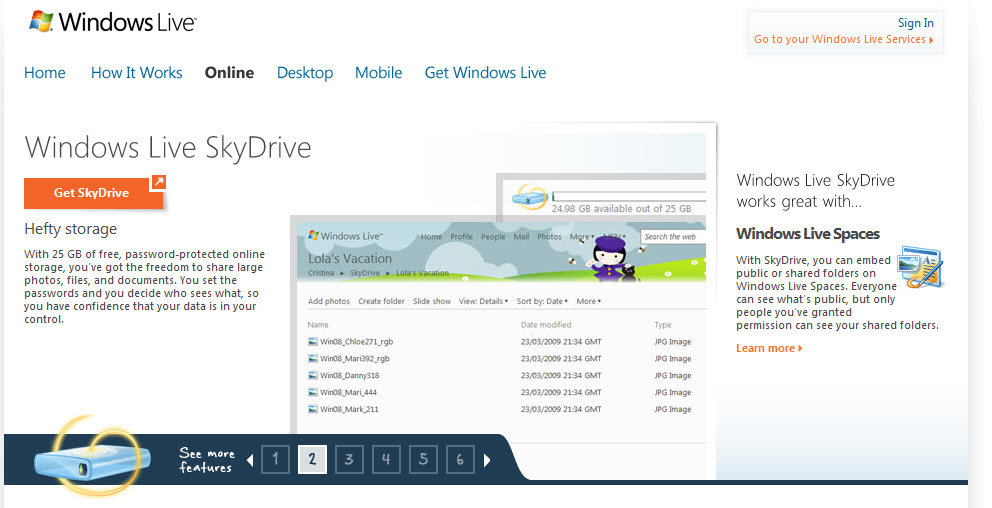Open the More dropdown in file toolbar
This screenshot has height=508, width=992.
(588, 301)
